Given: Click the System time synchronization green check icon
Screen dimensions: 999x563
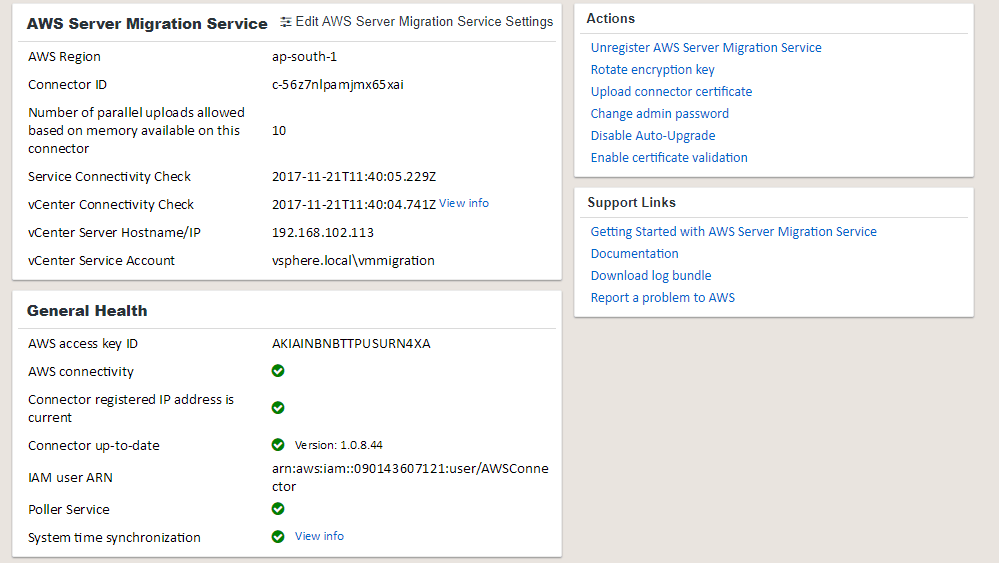Looking at the screenshot, I should pyautogui.click(x=278, y=537).
